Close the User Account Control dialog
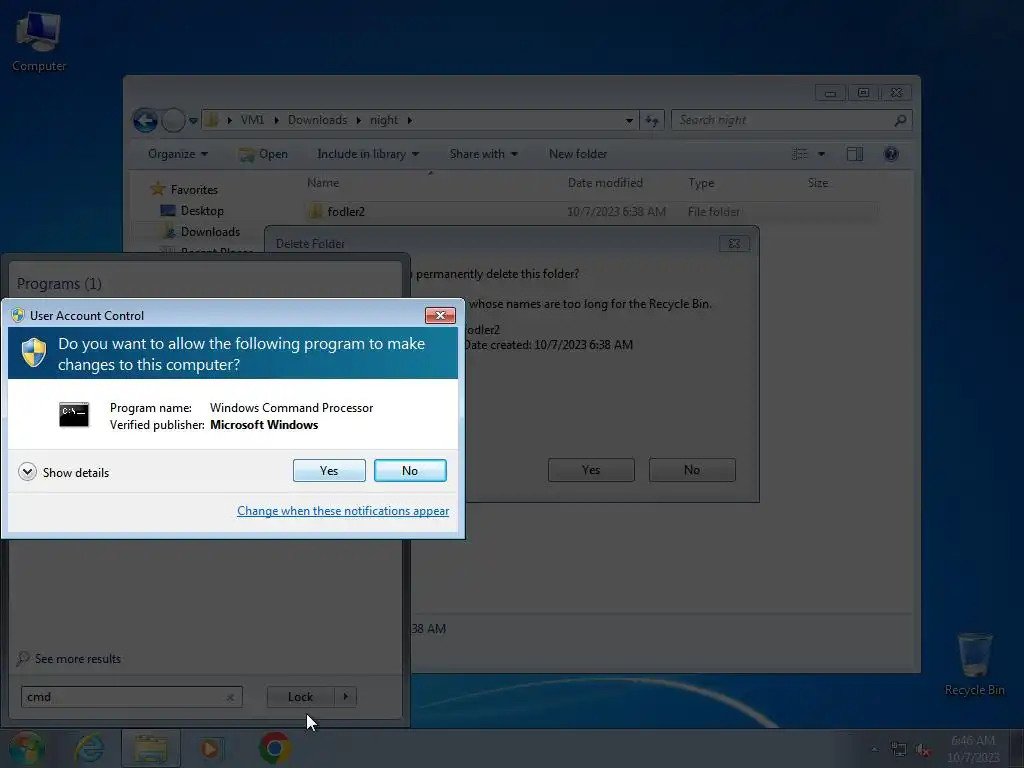Viewport: 1024px width, 768px height. tap(440, 315)
